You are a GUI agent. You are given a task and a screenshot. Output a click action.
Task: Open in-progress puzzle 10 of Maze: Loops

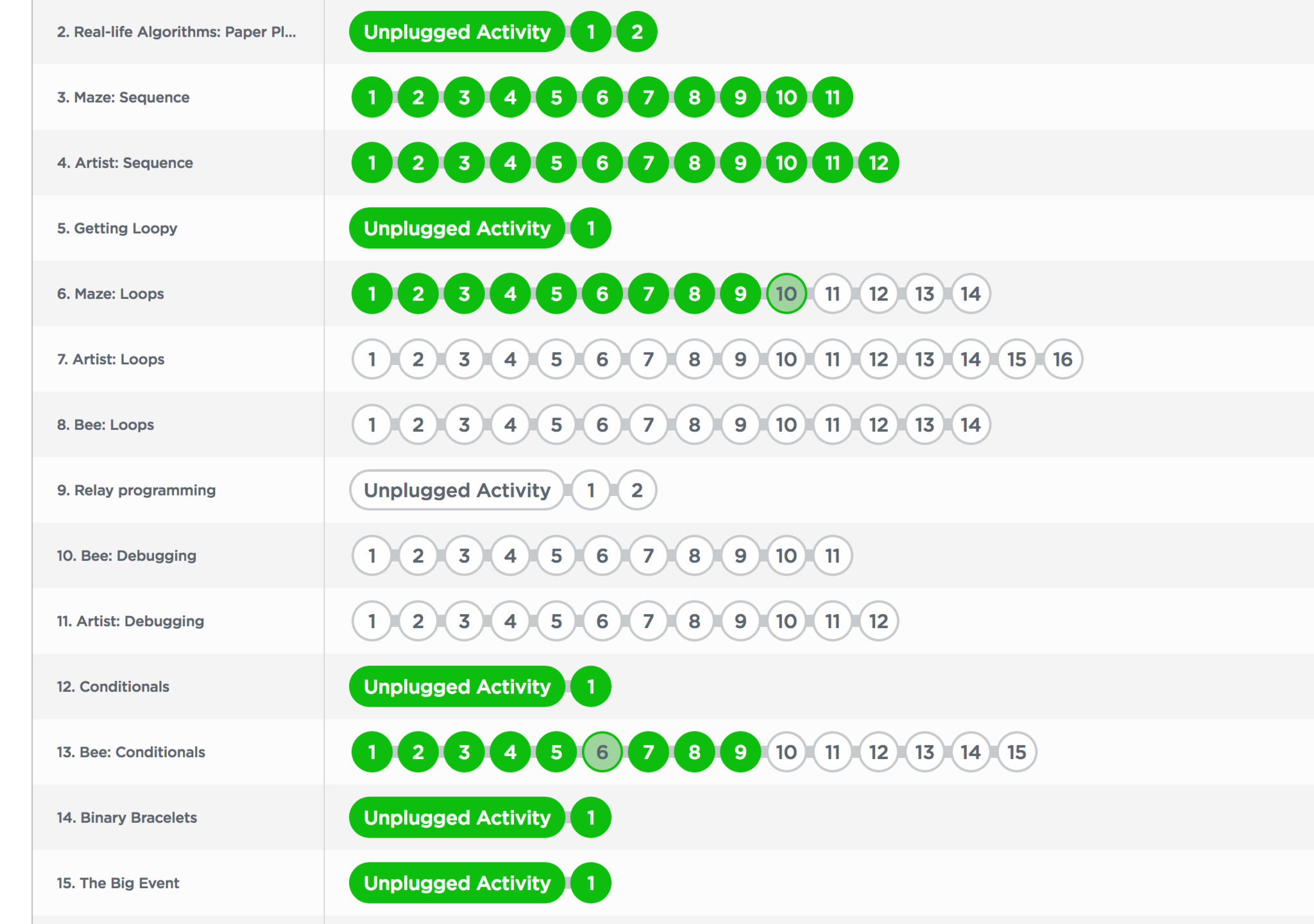click(786, 294)
